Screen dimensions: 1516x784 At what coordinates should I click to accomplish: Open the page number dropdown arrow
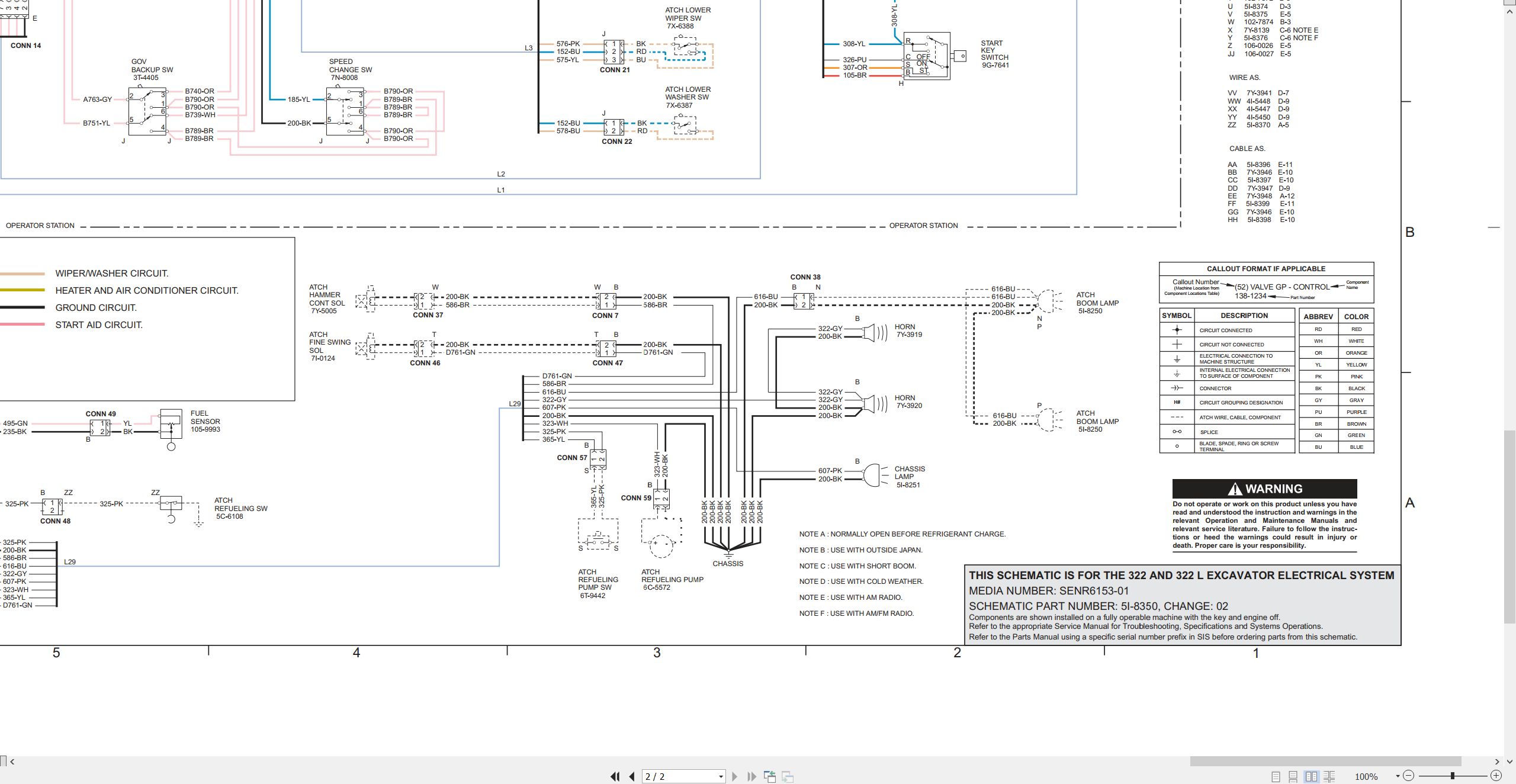721,777
